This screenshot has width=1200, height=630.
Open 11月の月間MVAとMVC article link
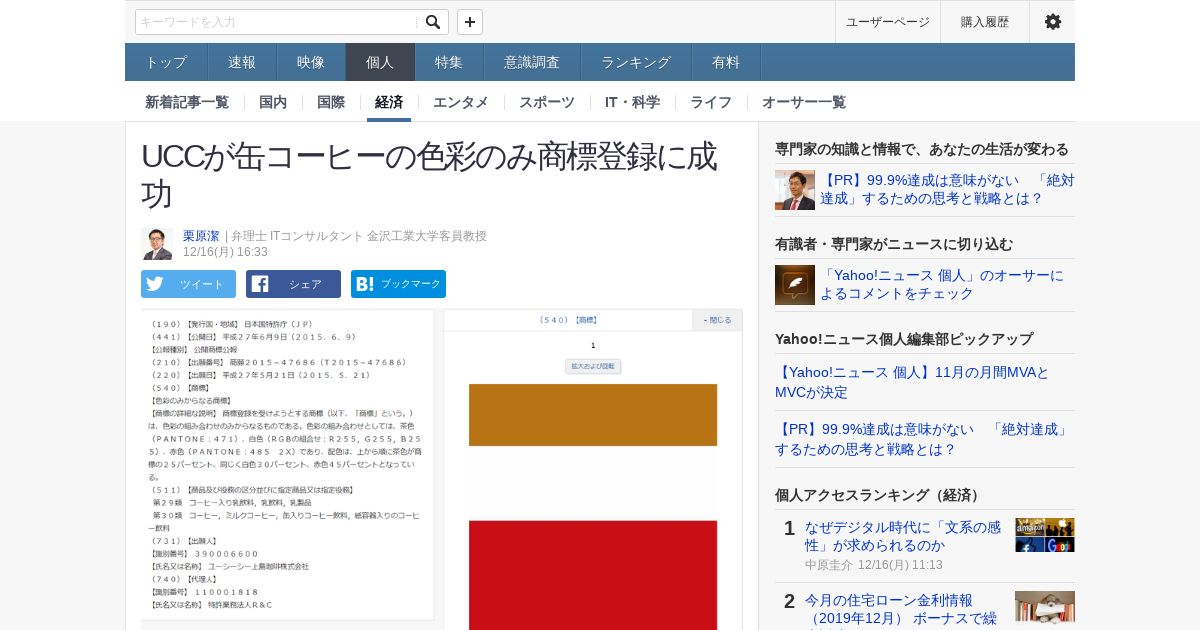click(912, 382)
